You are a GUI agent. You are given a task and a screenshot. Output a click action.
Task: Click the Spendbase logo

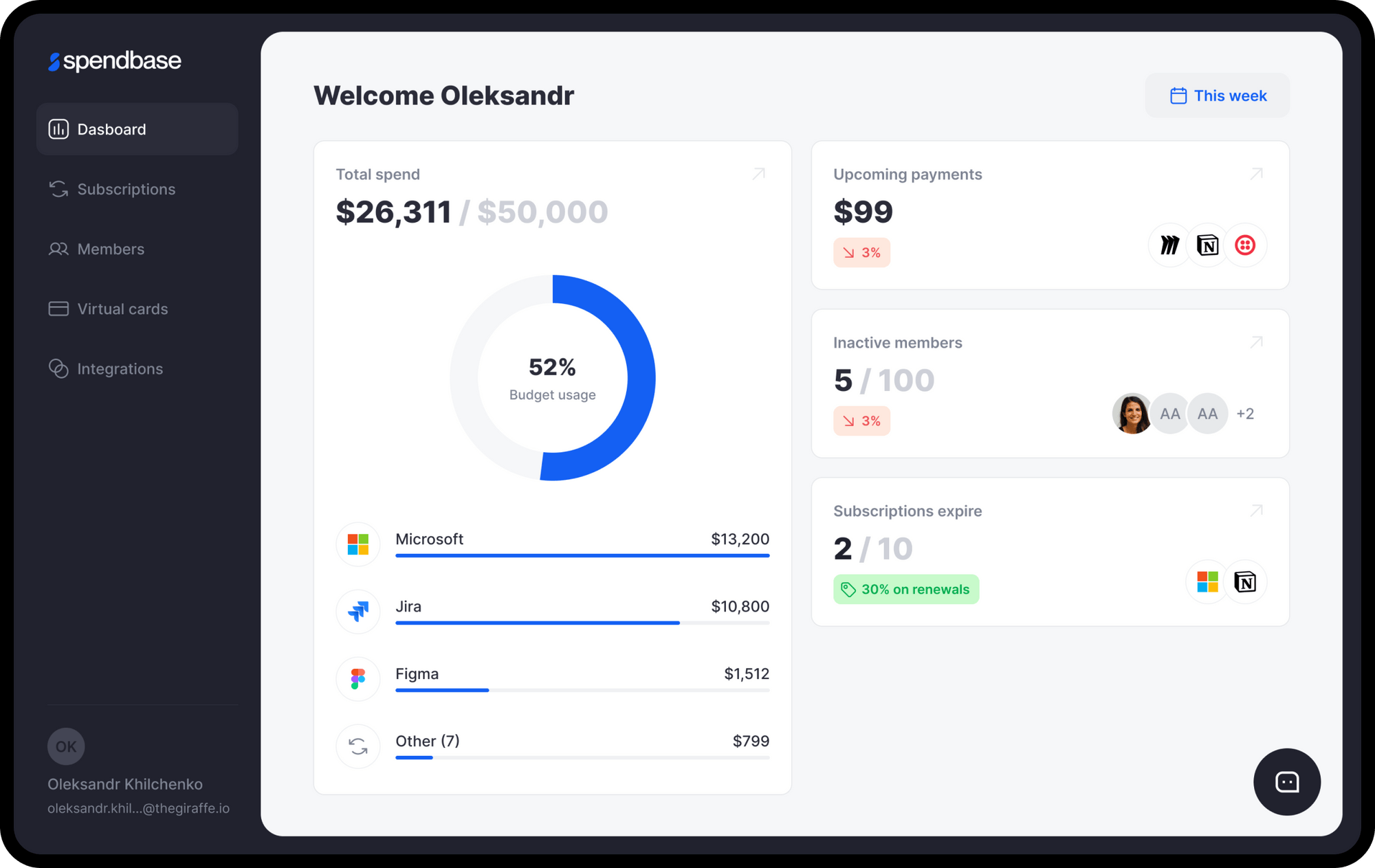click(114, 60)
